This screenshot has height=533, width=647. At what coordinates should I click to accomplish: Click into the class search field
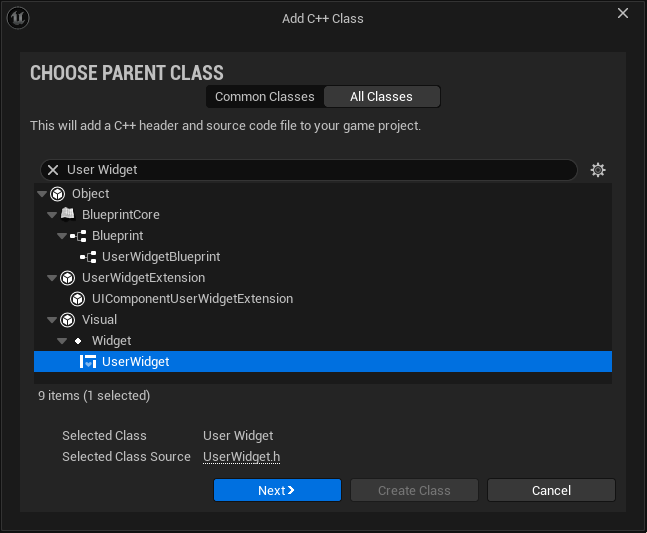310,170
